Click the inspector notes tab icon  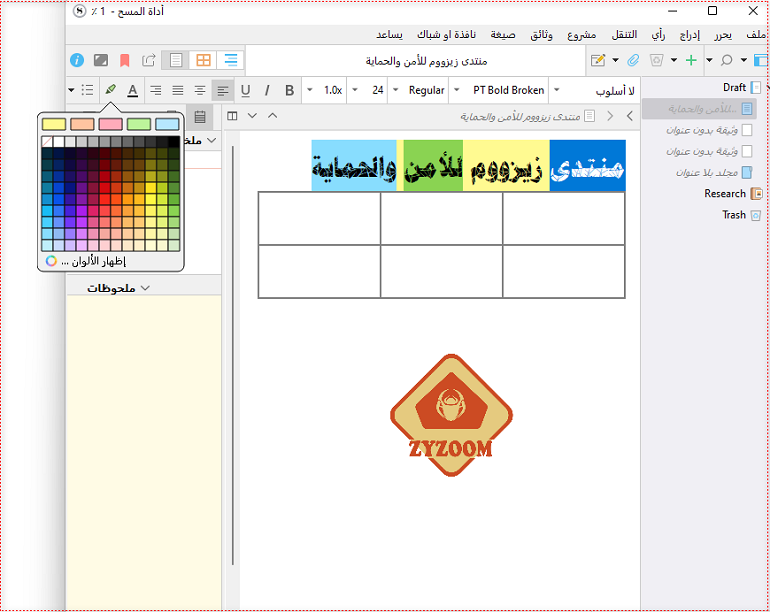tap(200, 116)
